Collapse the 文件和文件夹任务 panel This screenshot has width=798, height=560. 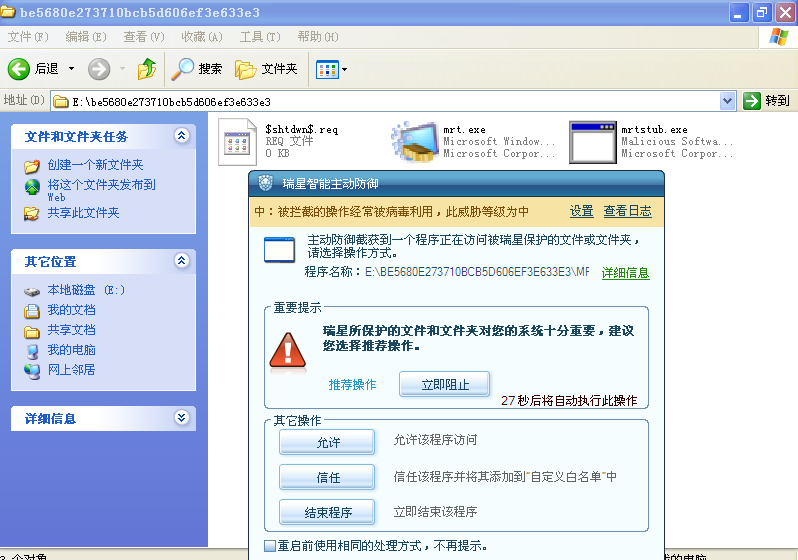182,135
